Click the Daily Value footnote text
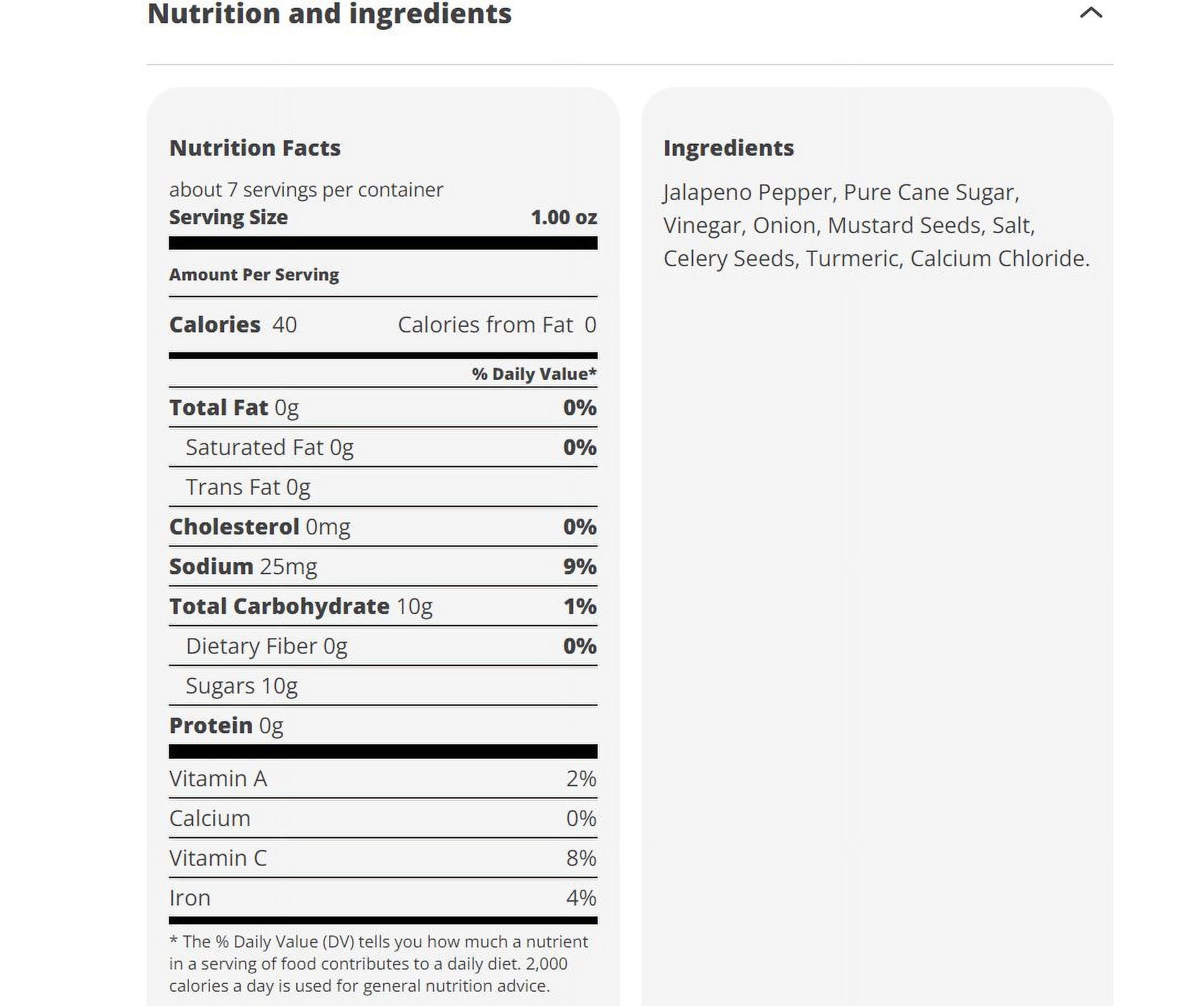Screen dimensions: 1204x1006 click(x=378, y=963)
